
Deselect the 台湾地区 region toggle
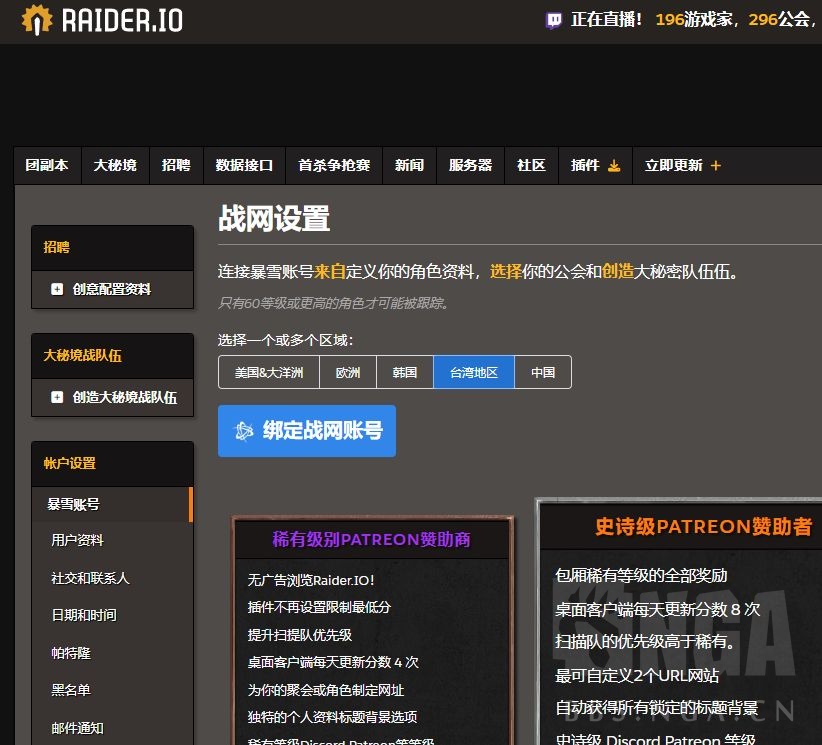coord(474,371)
